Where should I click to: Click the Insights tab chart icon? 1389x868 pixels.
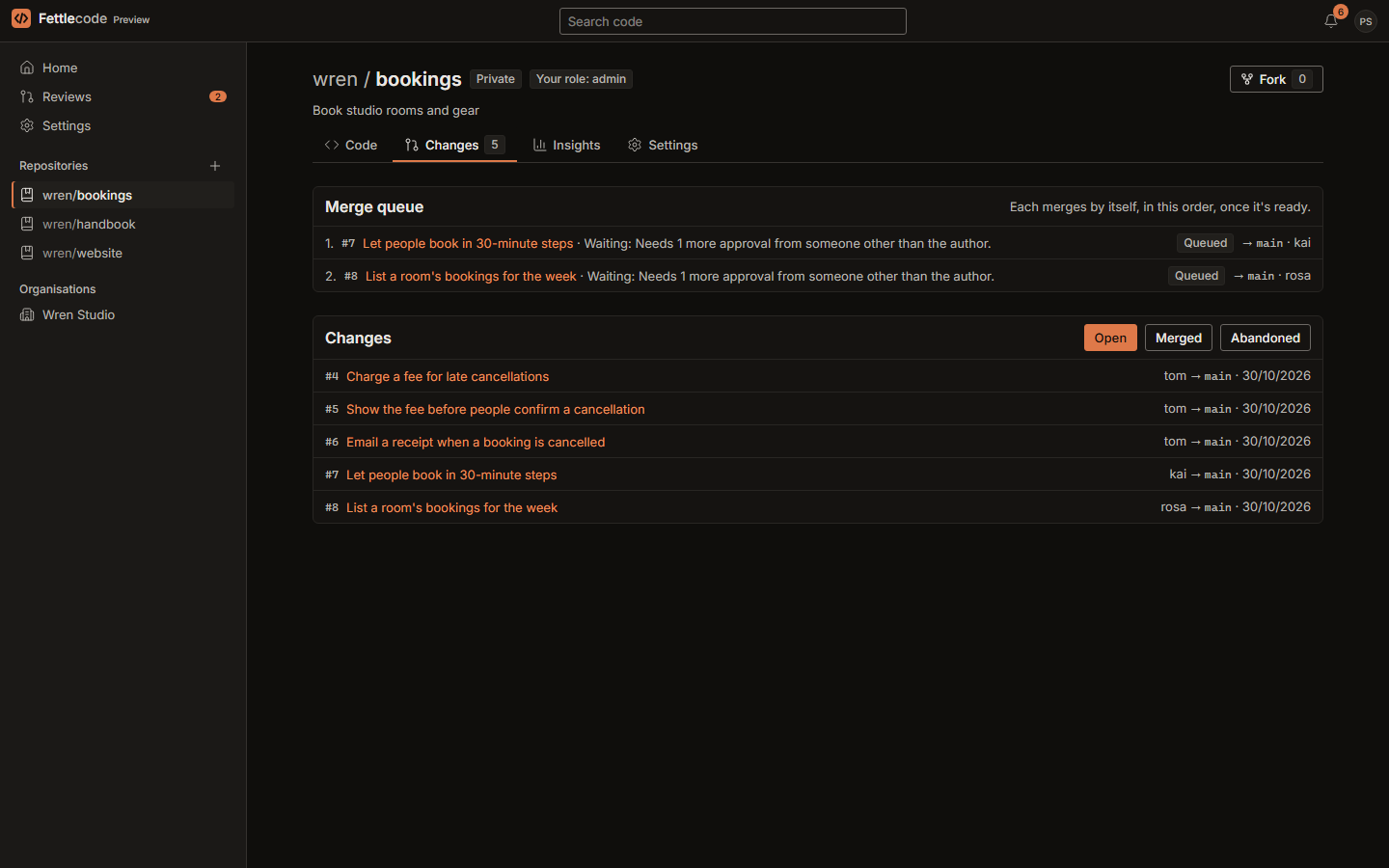click(x=540, y=145)
